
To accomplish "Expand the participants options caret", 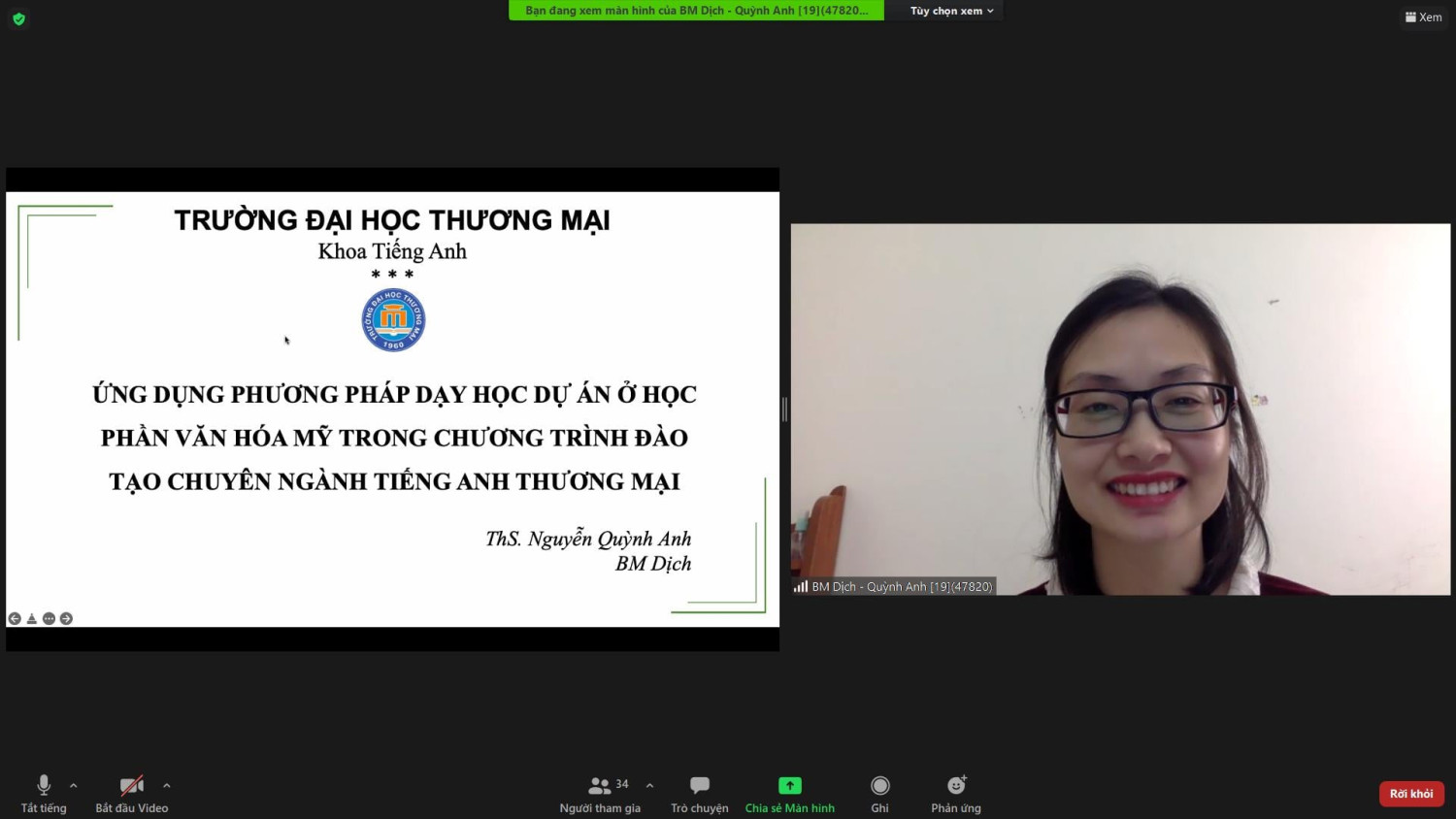I will tap(650, 786).
